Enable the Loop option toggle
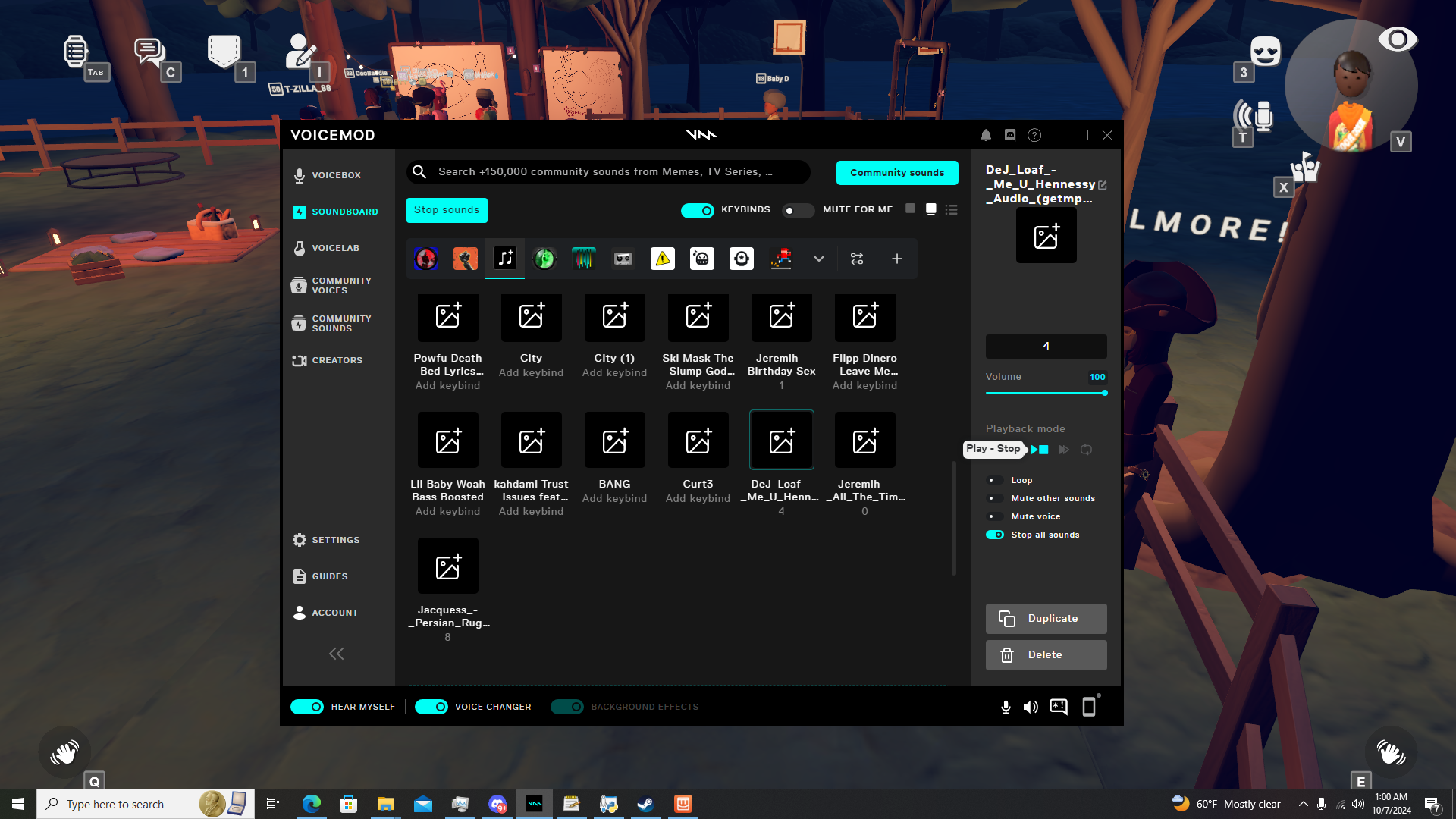Viewport: 1456px width, 819px height. [994, 480]
